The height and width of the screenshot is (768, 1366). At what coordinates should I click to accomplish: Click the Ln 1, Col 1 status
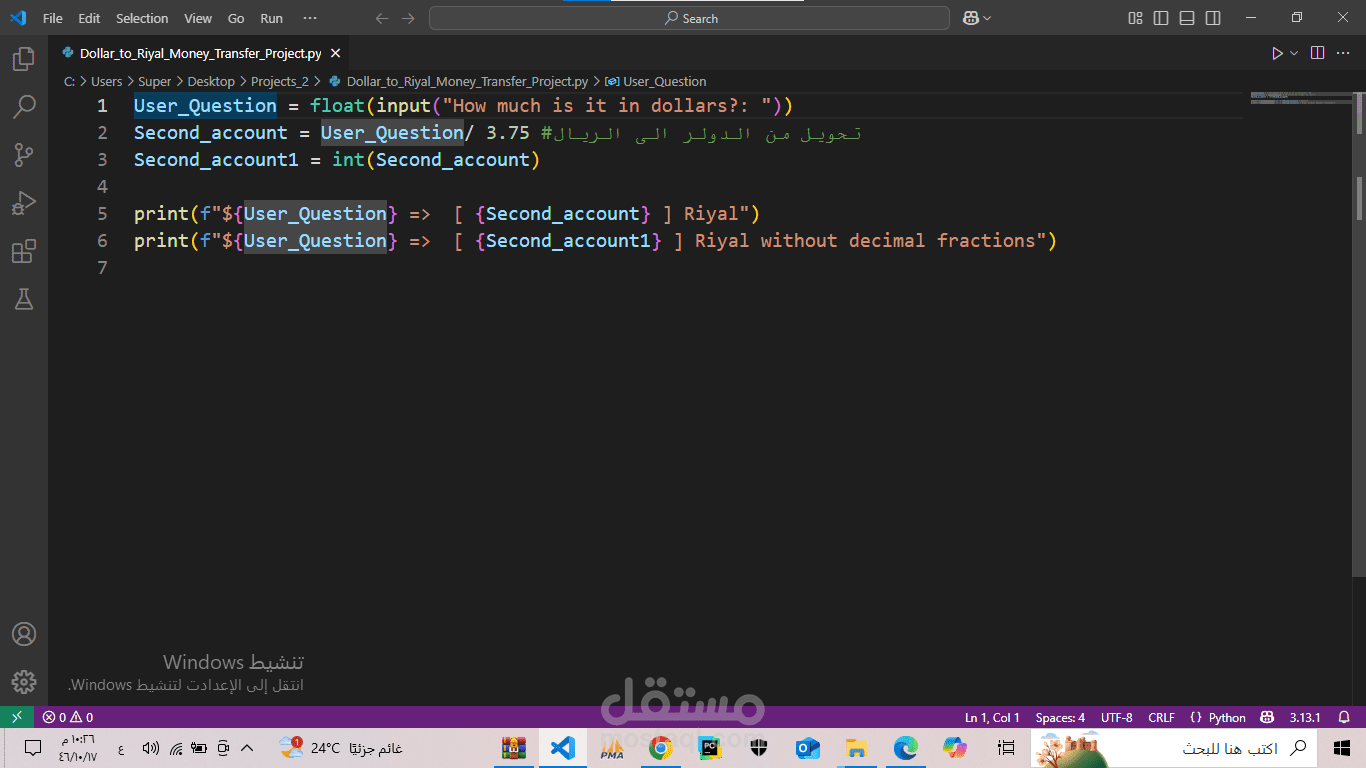click(992, 717)
